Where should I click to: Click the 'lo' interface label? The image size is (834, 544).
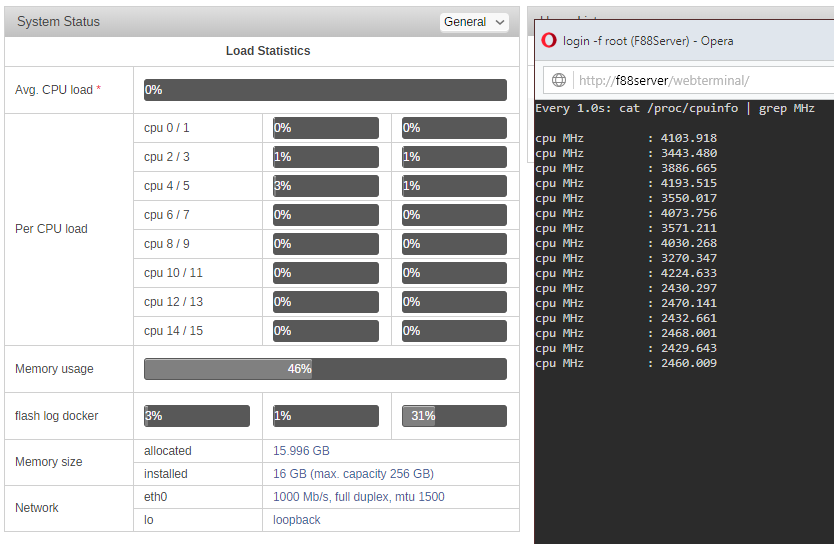pyautogui.click(x=148, y=520)
